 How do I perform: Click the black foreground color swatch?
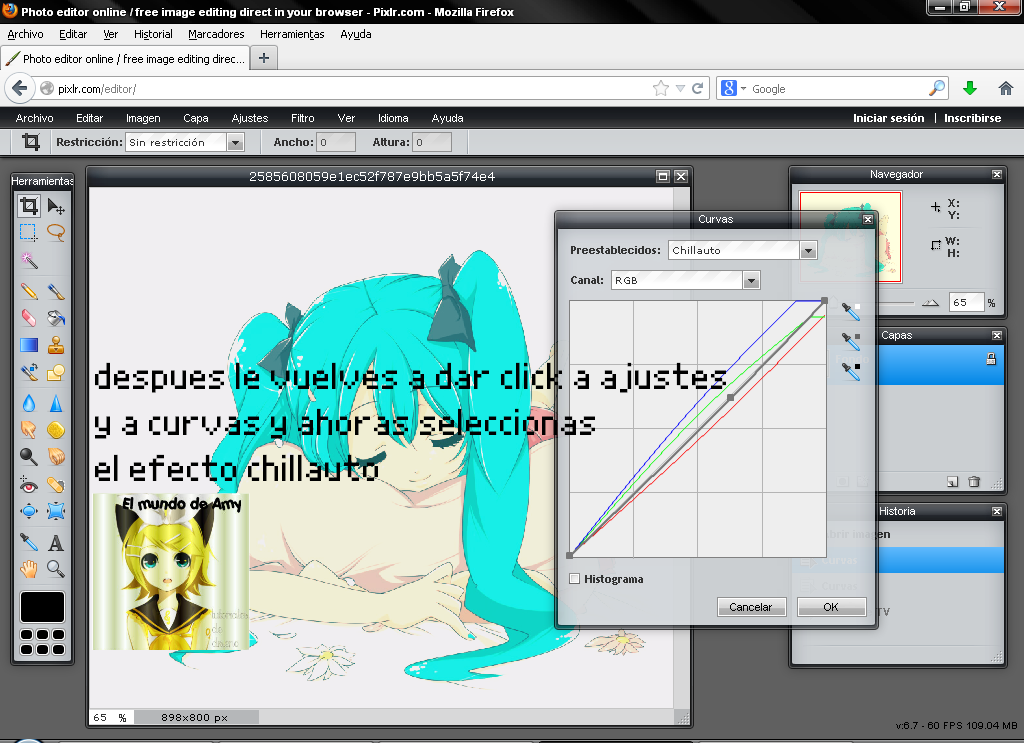[x=42, y=607]
